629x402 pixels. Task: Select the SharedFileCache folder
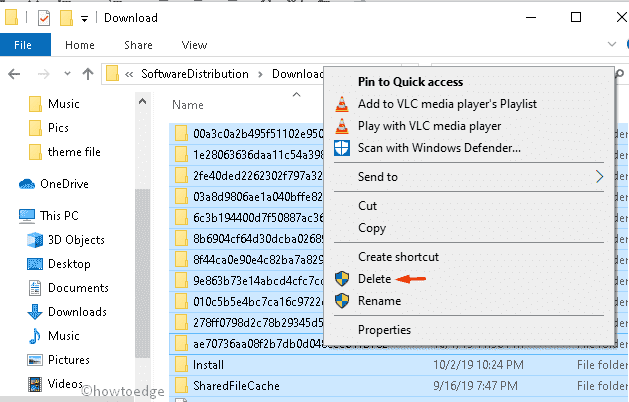236,385
